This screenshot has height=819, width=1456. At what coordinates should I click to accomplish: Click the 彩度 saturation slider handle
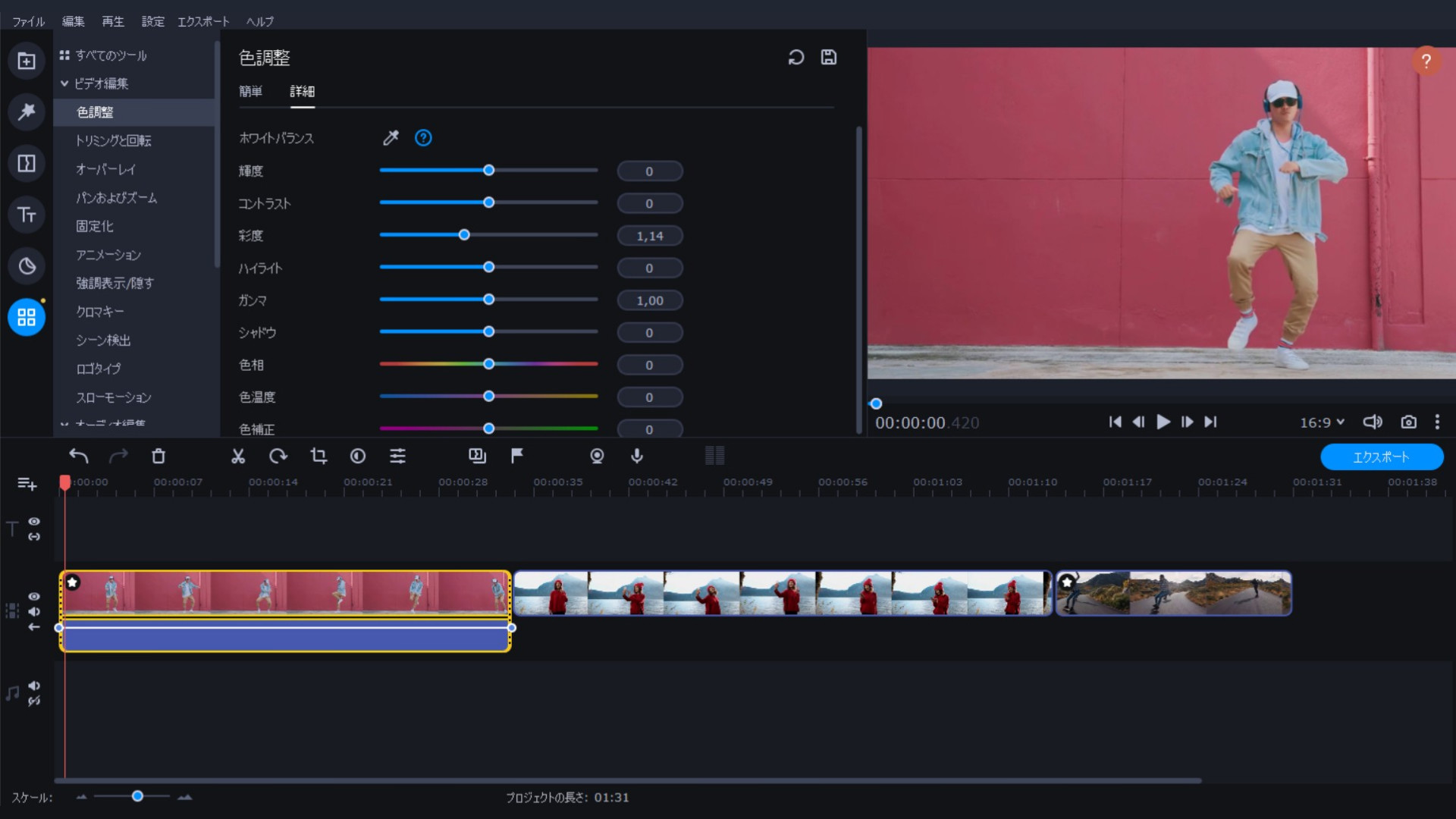coord(464,235)
